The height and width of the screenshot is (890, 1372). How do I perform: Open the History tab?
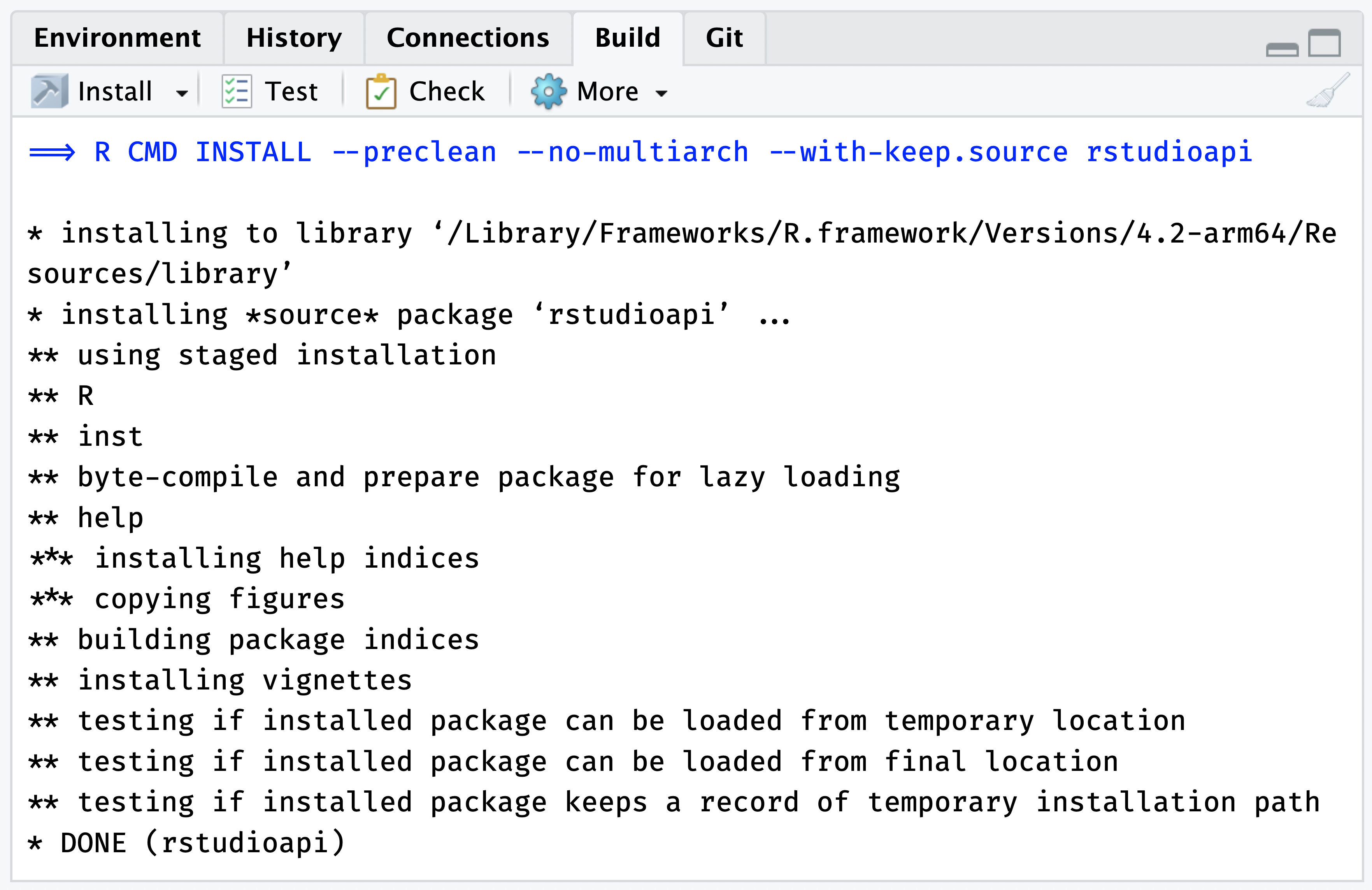[294, 38]
